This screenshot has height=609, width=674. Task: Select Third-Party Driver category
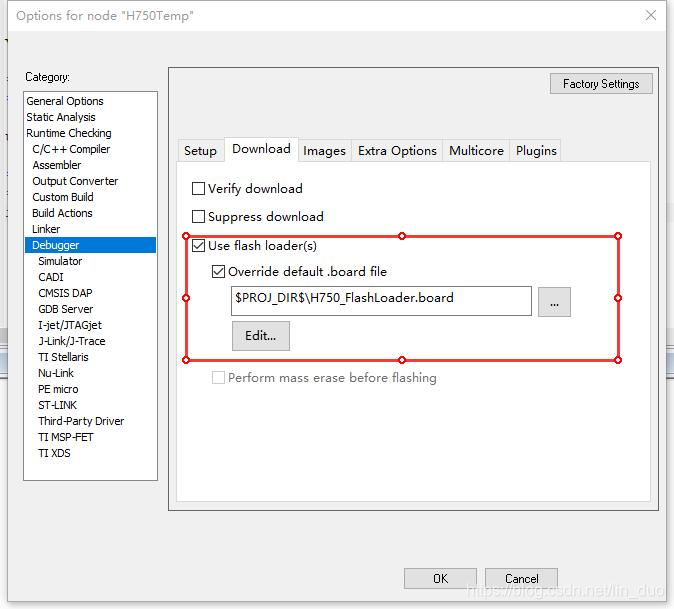[90, 421]
